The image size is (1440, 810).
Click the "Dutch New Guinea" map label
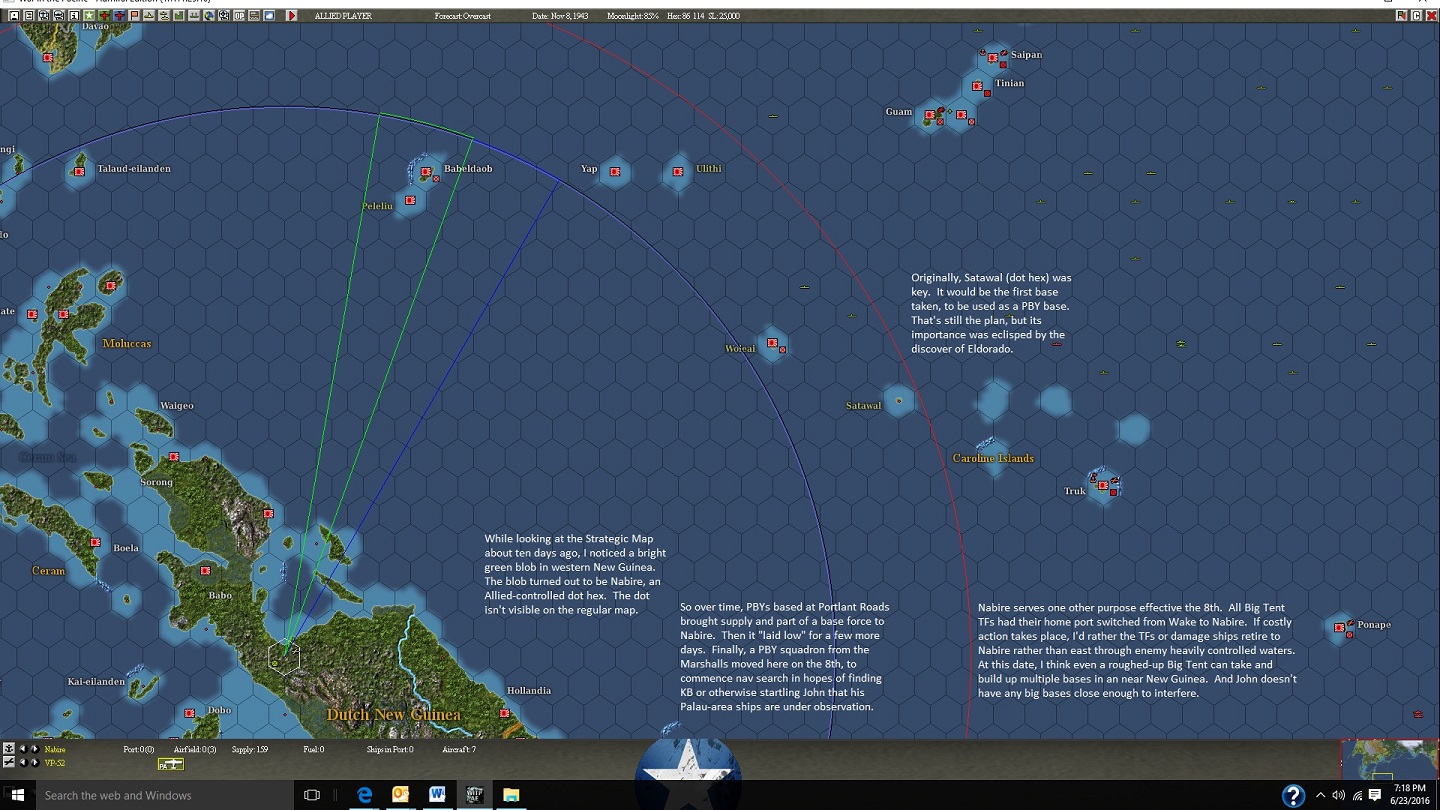point(394,714)
